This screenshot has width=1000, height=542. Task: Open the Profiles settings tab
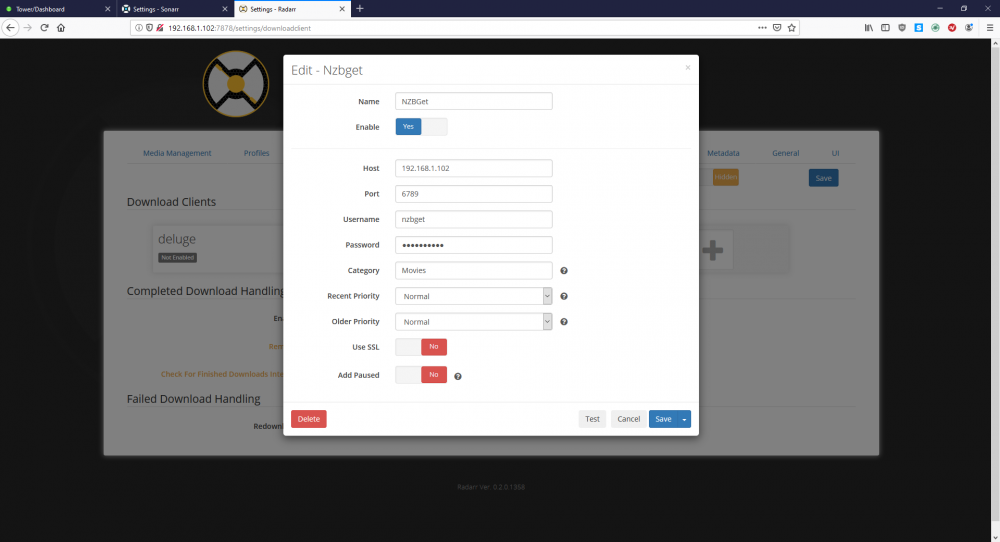coord(256,153)
